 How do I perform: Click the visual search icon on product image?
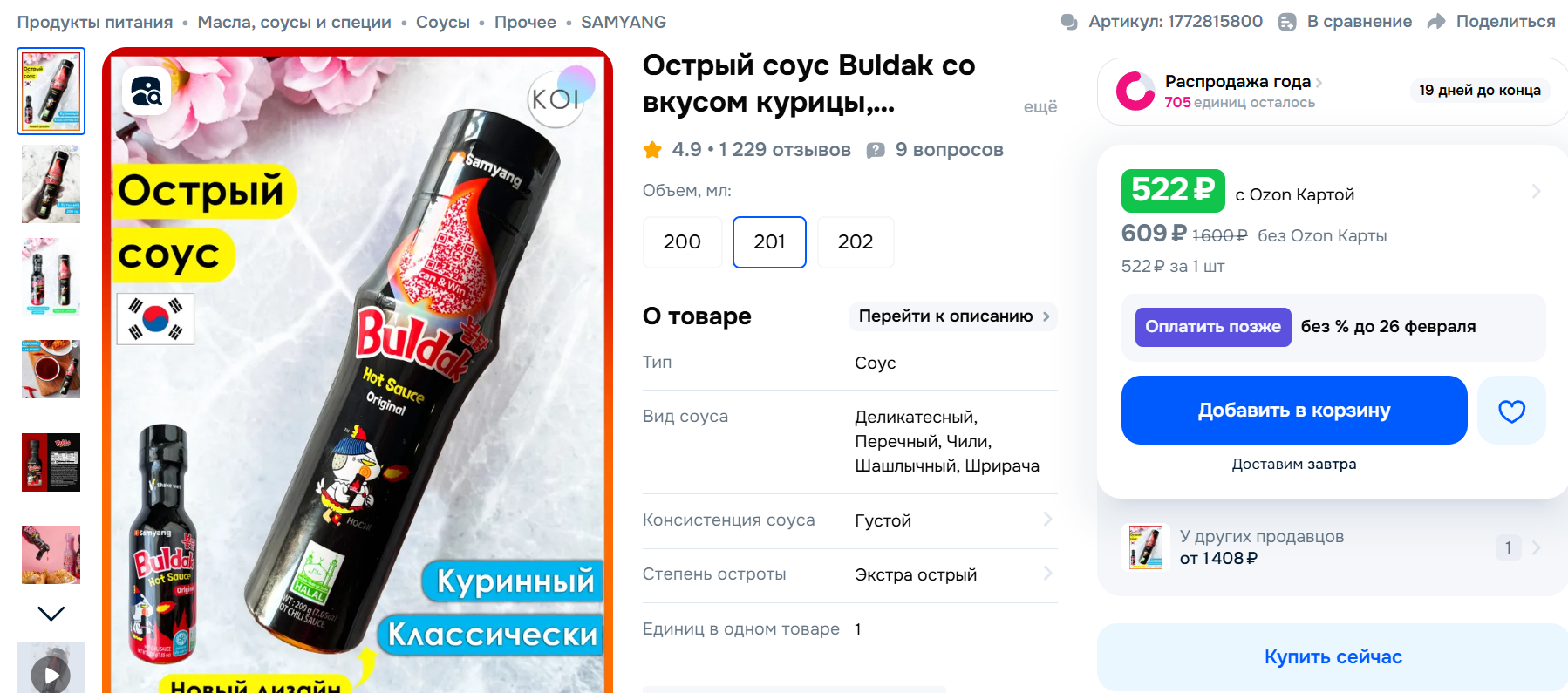tap(147, 91)
